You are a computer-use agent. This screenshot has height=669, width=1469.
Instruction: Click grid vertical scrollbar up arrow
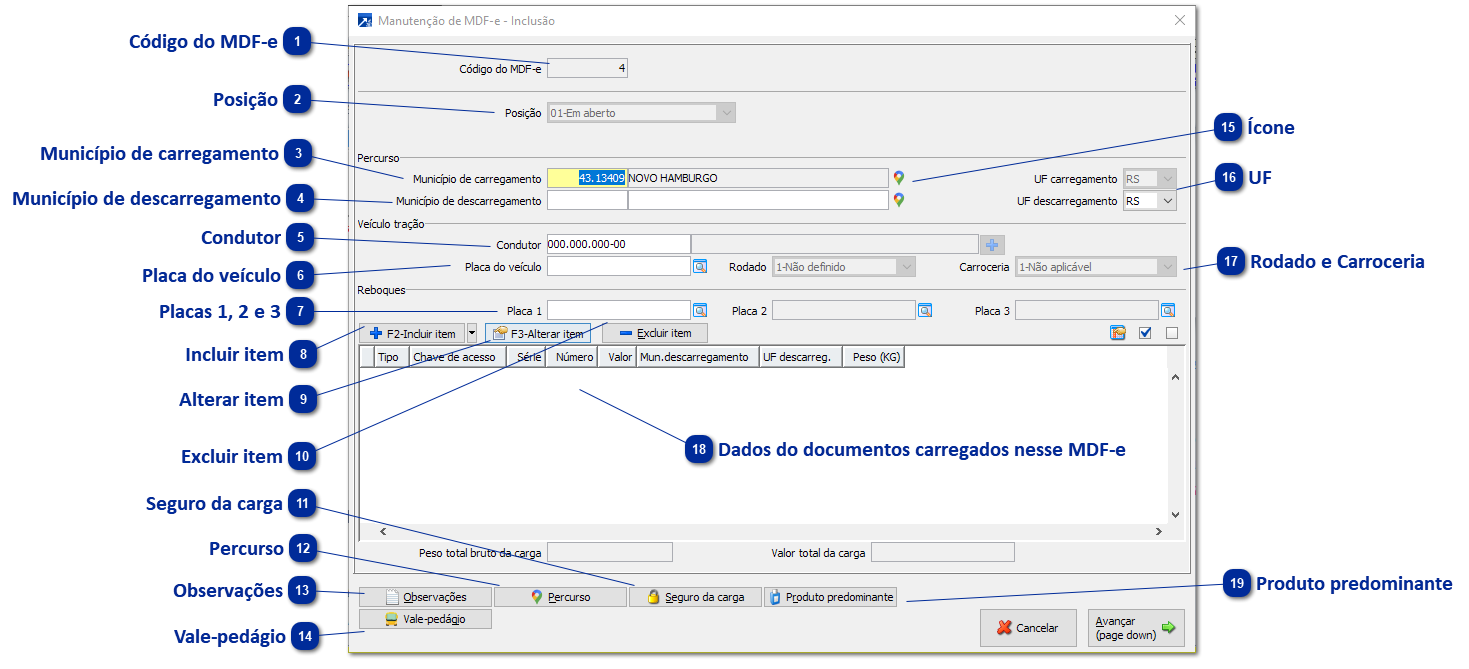click(1175, 377)
